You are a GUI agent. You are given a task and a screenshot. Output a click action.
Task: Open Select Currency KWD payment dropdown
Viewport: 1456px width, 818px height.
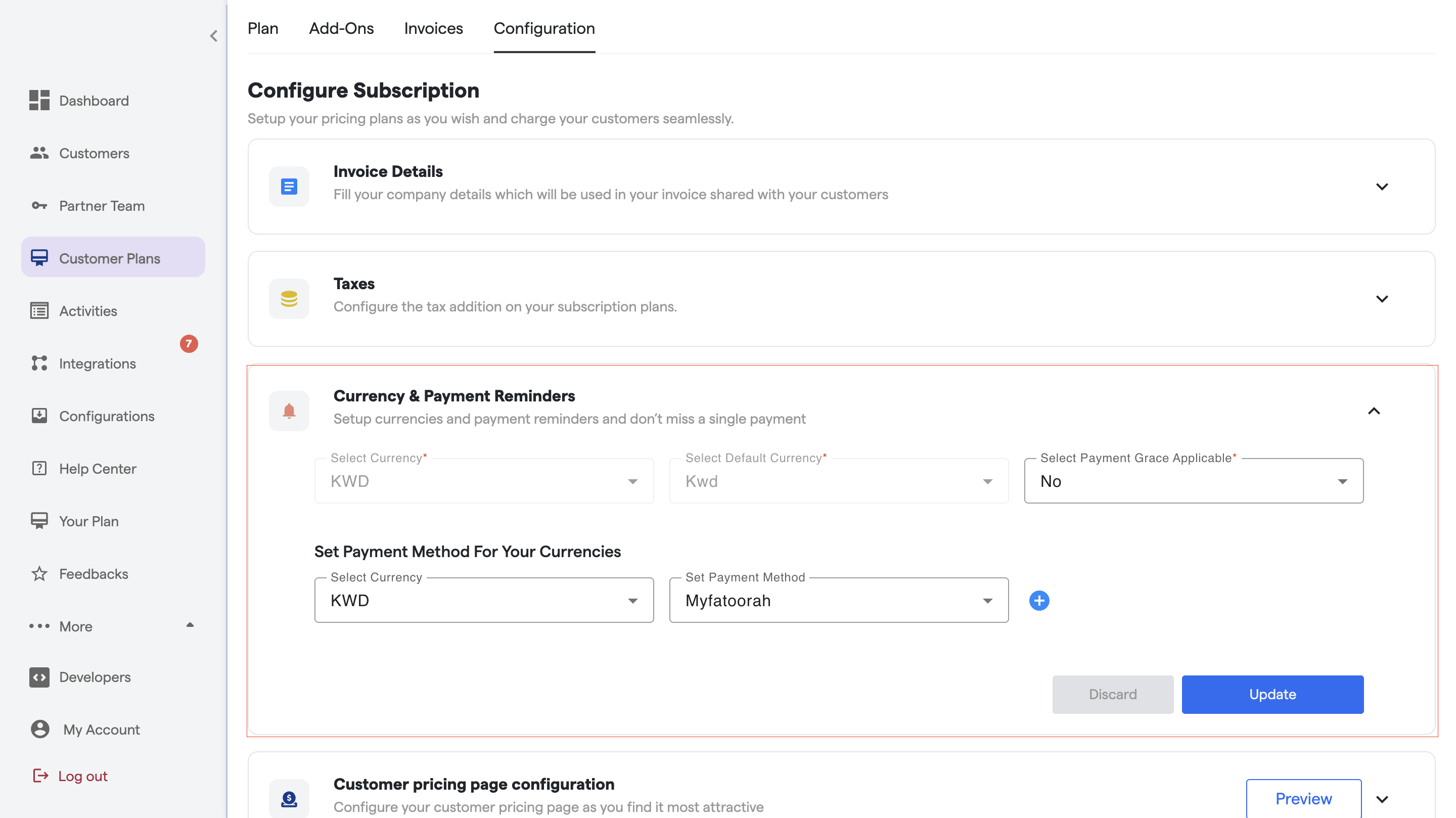[483, 601]
